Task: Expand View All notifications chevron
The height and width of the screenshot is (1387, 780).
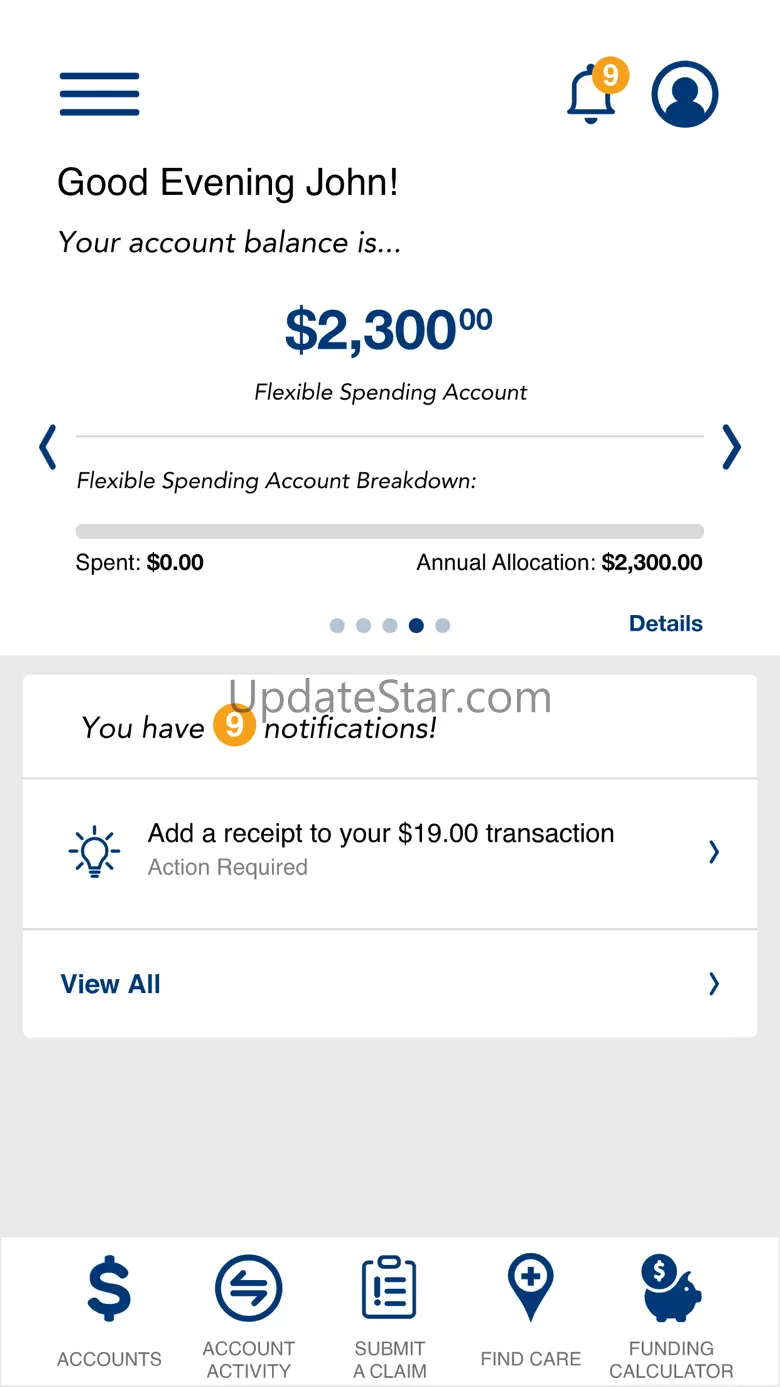Action: (x=714, y=985)
